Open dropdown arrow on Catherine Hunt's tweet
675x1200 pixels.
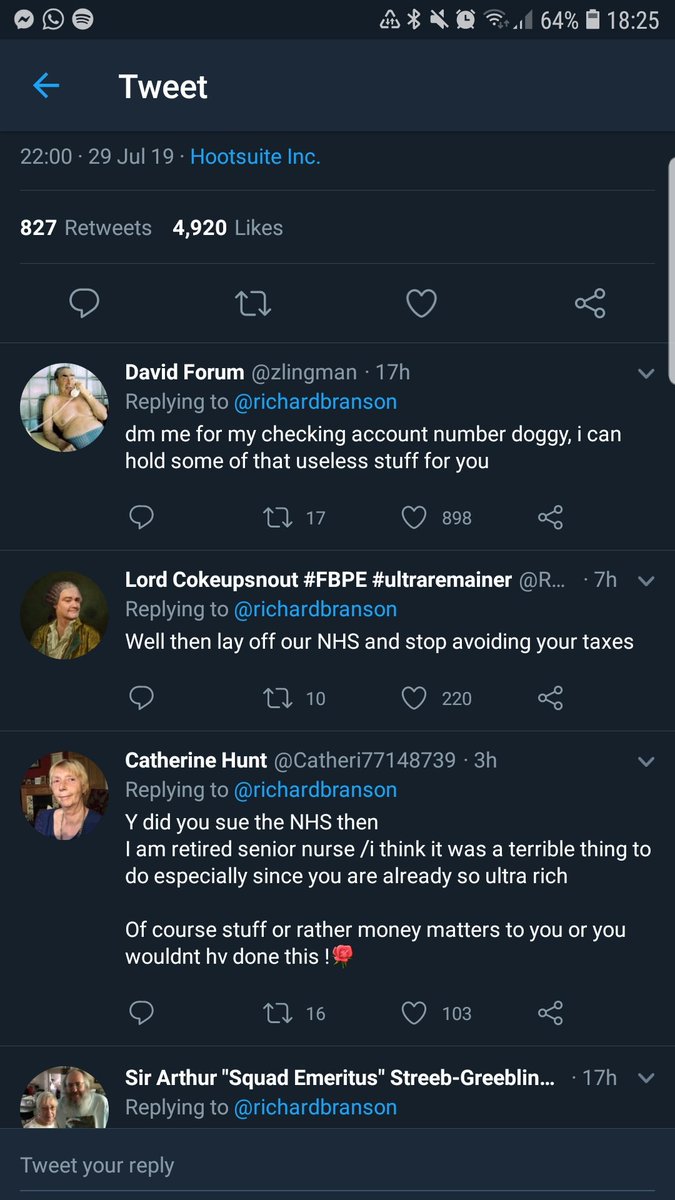tap(646, 762)
